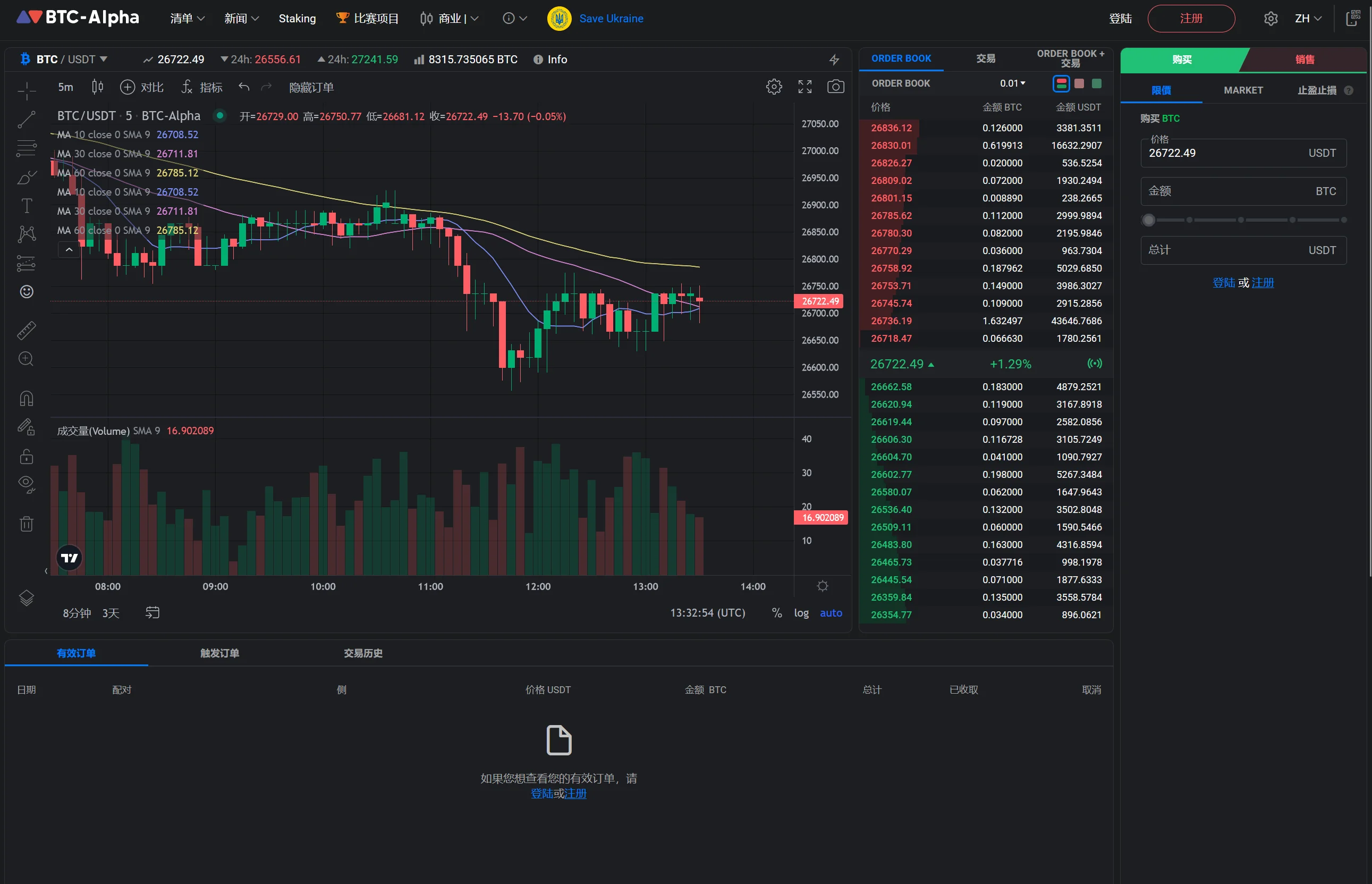The image size is (1372, 884).
Task: Click the chart screenshot camera icon
Action: tap(835, 87)
